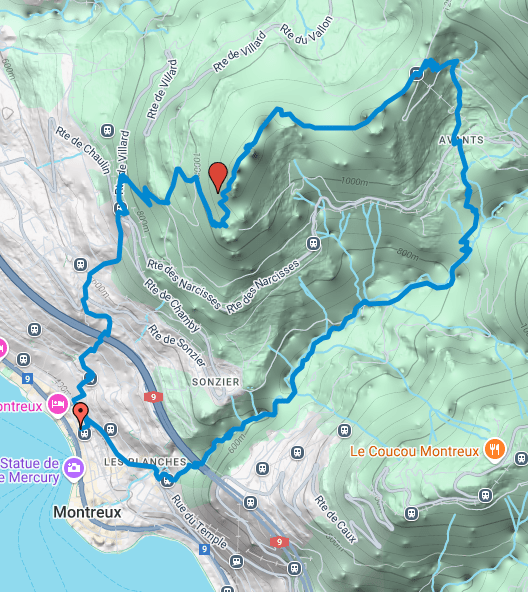Select the Rue du Temple street label
This screenshot has height=592, width=528.
[x=199, y=521]
